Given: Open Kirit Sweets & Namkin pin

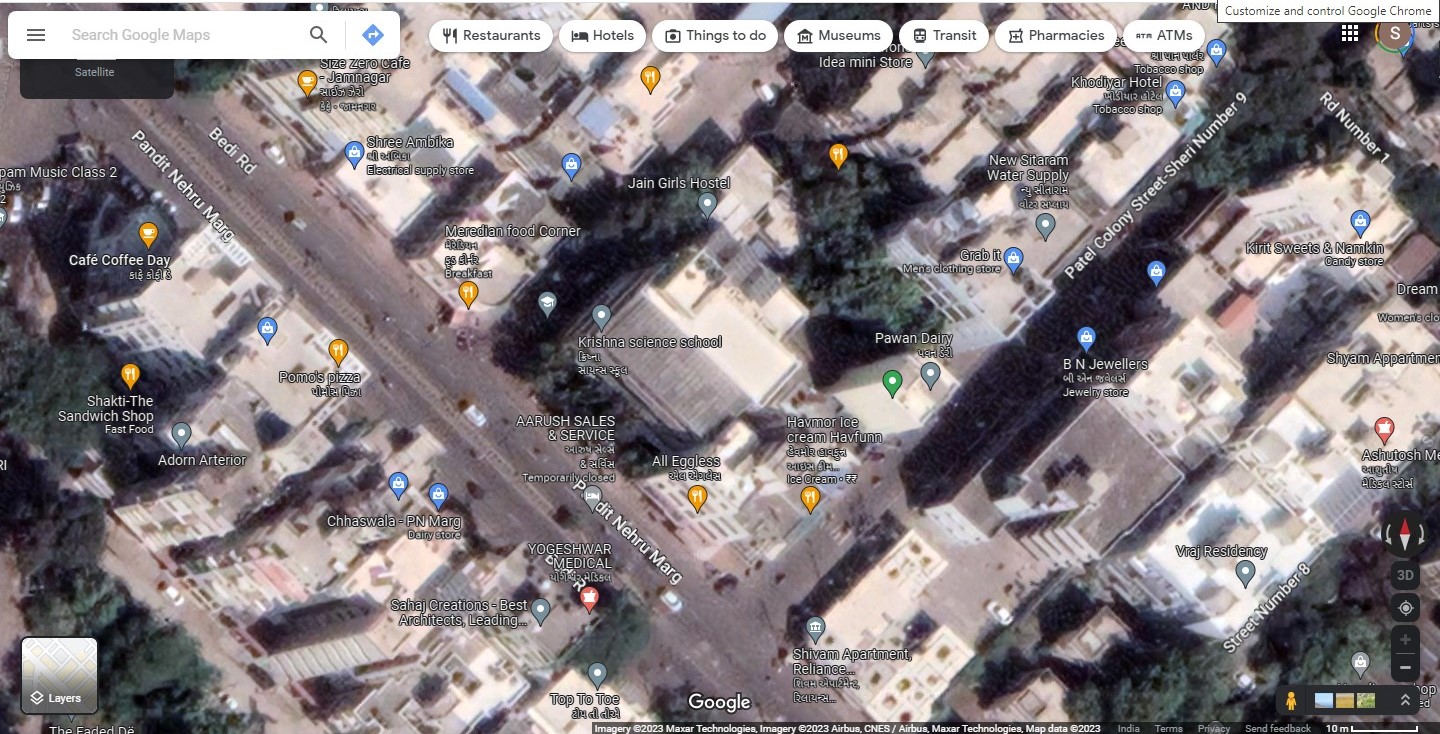Looking at the screenshot, I should click(x=1360, y=223).
